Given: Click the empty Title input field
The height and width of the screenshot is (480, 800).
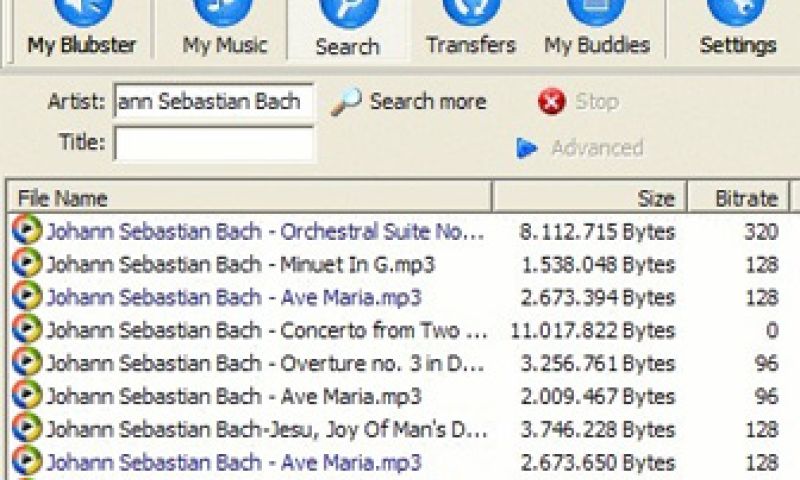Looking at the screenshot, I should 214,143.
